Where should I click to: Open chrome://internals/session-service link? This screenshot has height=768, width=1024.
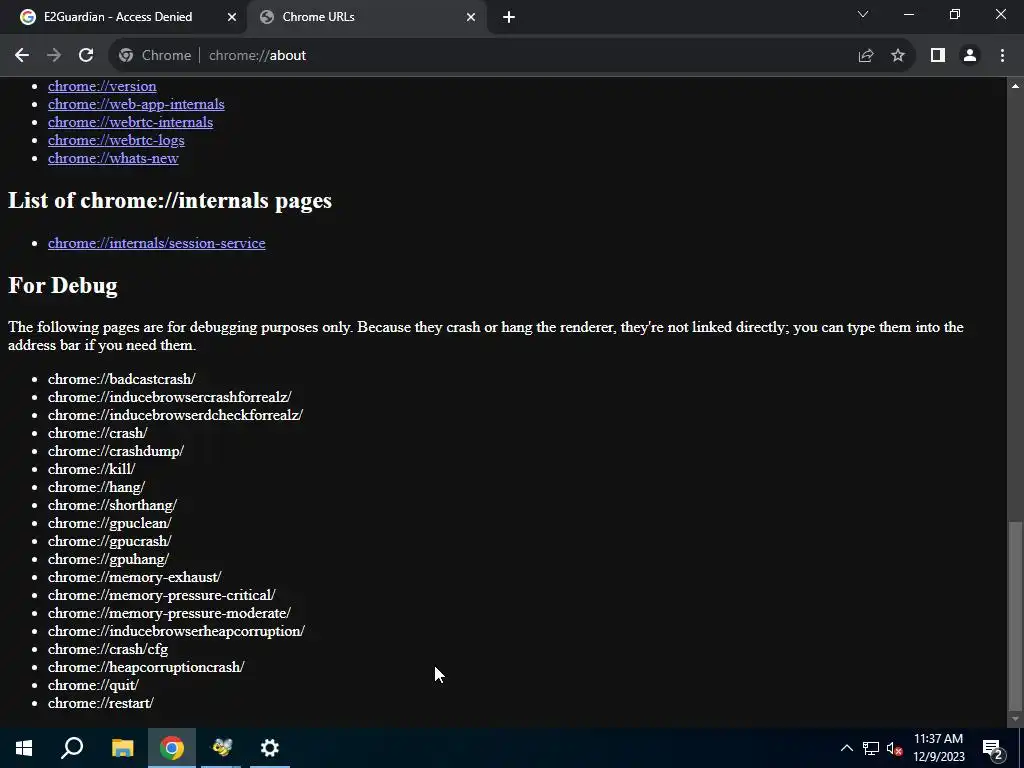pos(157,243)
